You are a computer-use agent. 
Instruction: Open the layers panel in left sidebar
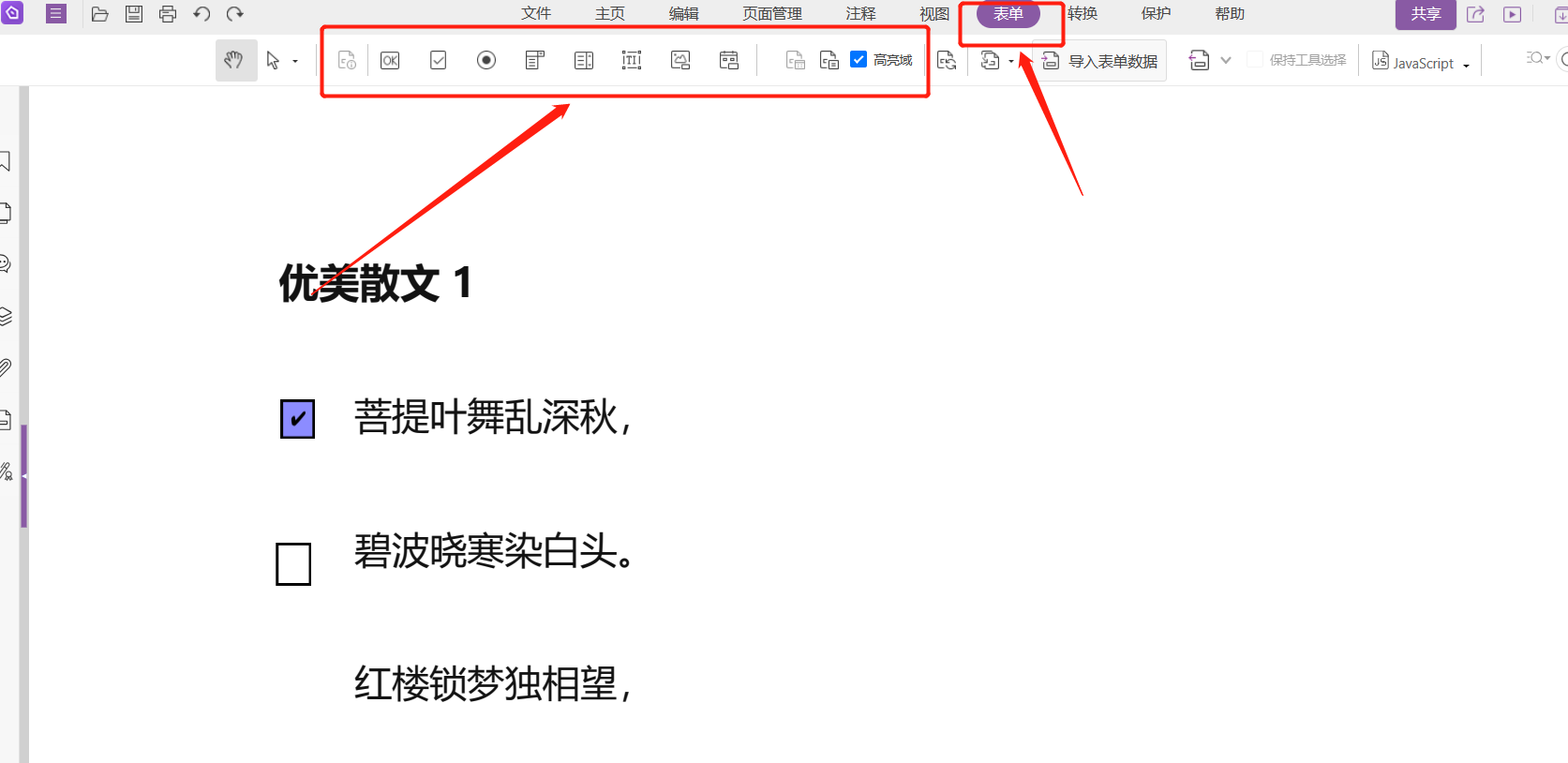pyautogui.click(x=5, y=316)
